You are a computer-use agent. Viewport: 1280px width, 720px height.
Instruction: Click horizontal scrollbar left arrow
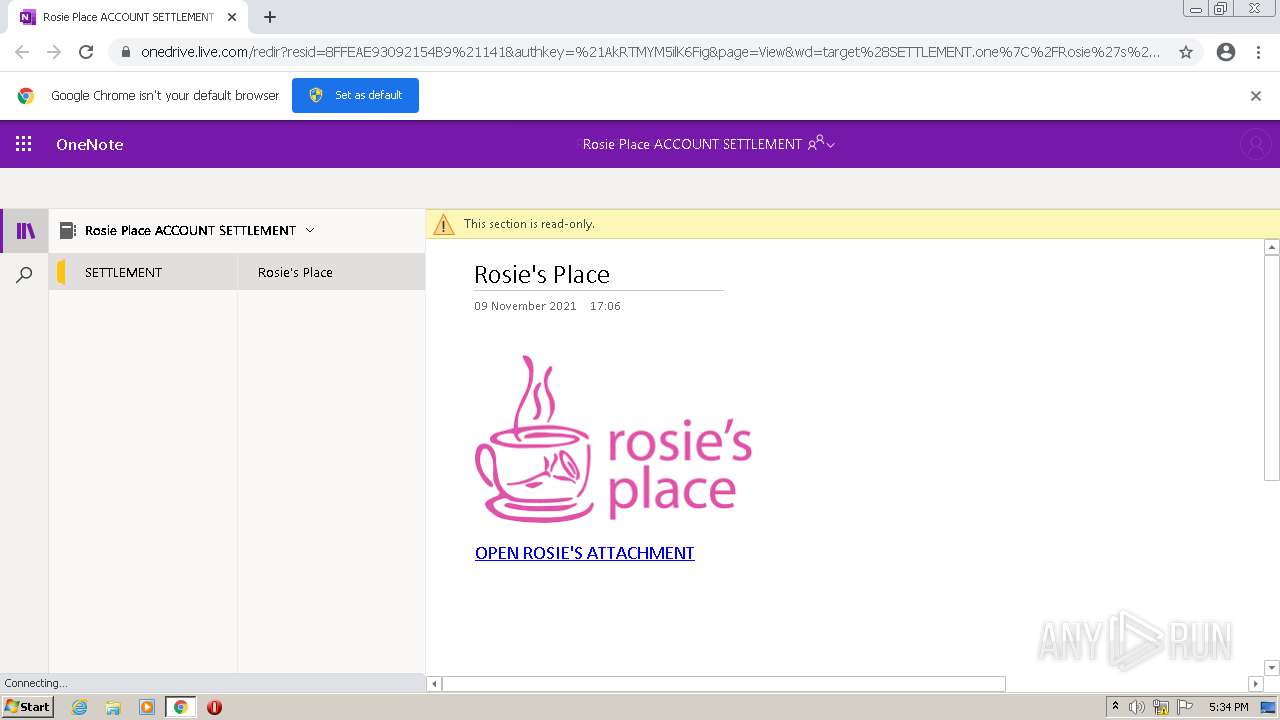click(x=434, y=684)
